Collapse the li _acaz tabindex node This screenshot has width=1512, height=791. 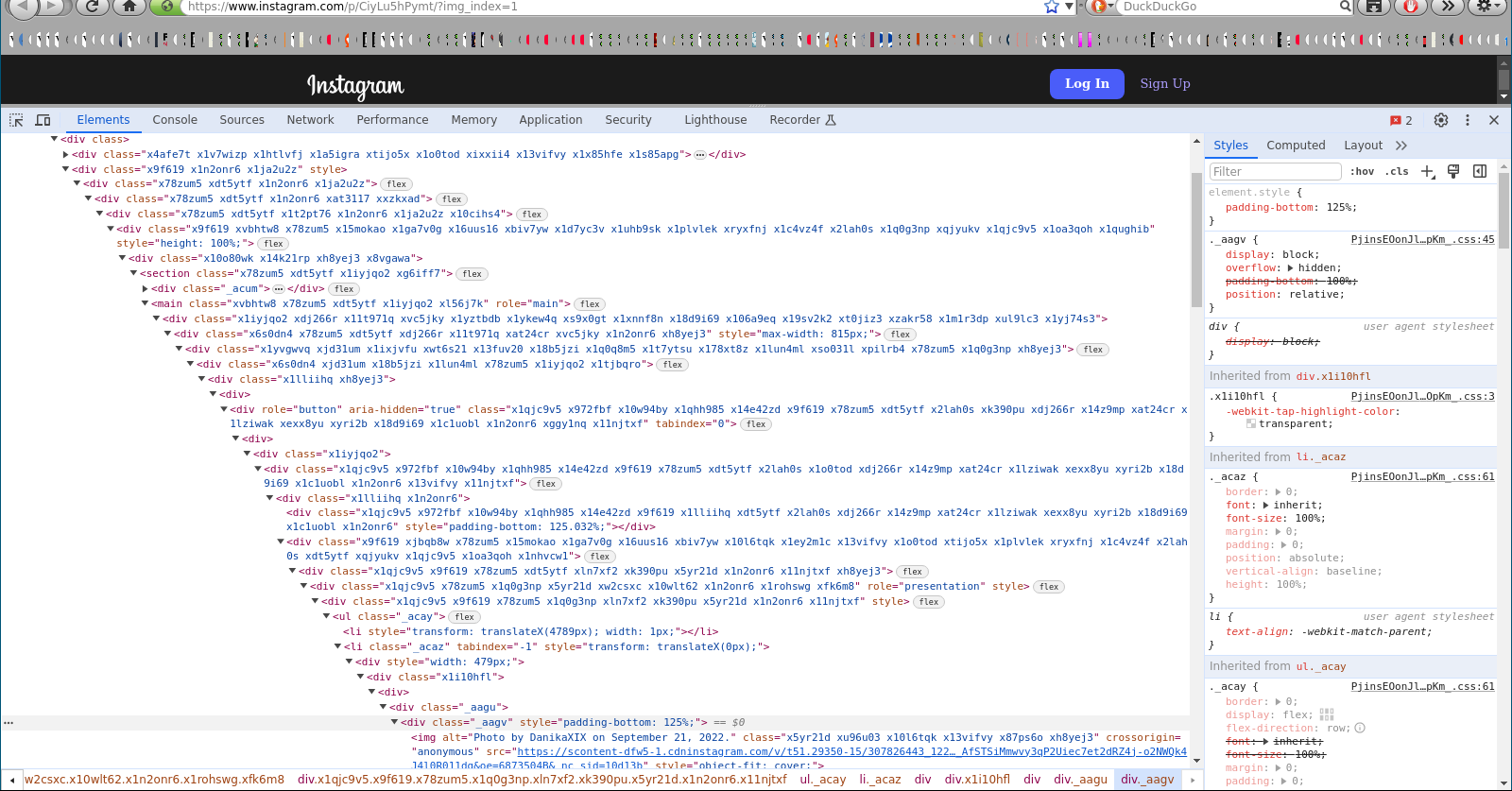click(338, 646)
